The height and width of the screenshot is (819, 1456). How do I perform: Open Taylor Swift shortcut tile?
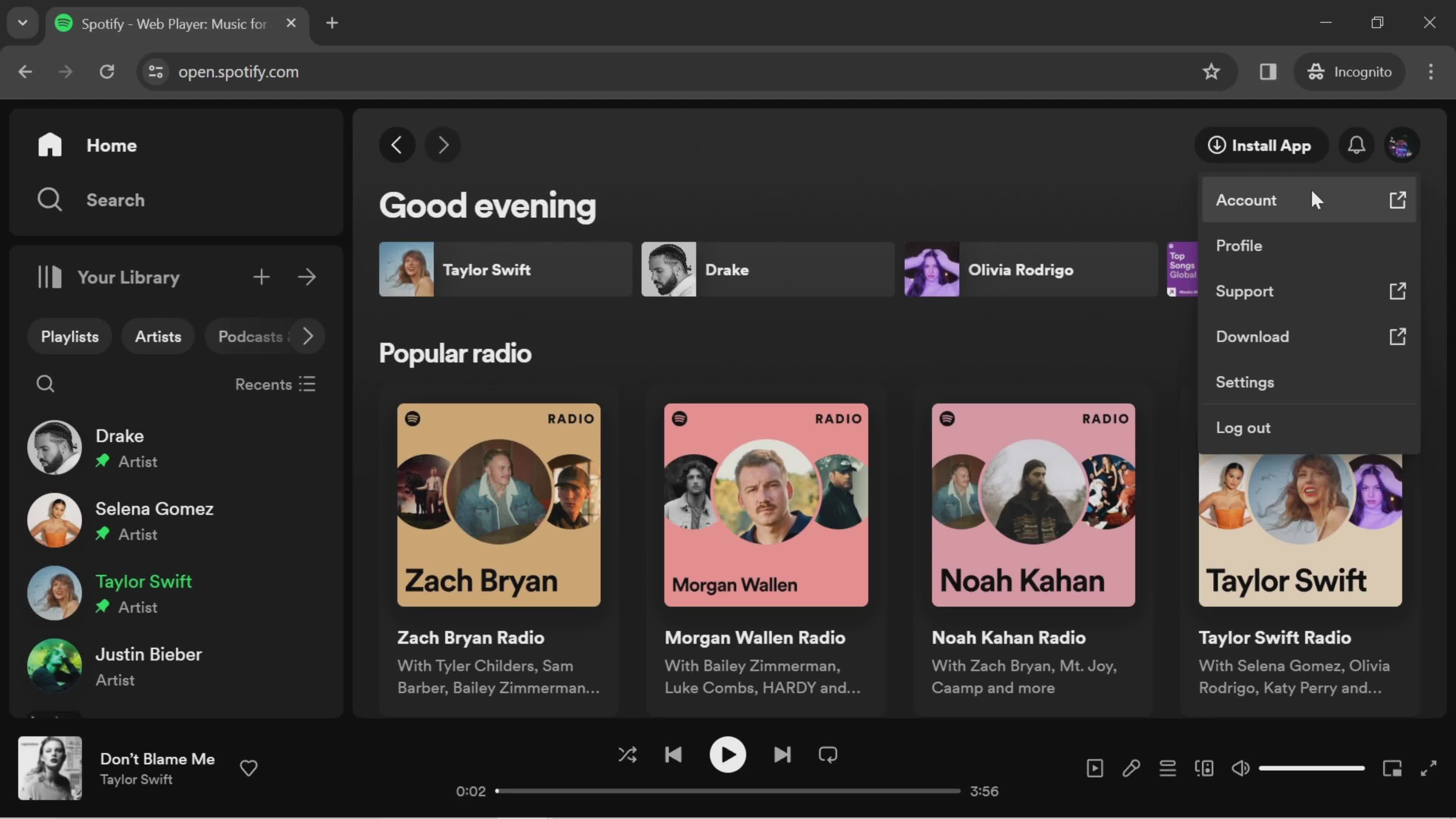505,270
